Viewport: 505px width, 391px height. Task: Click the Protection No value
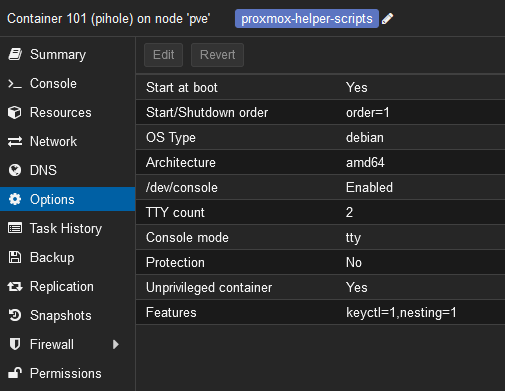[x=354, y=262]
